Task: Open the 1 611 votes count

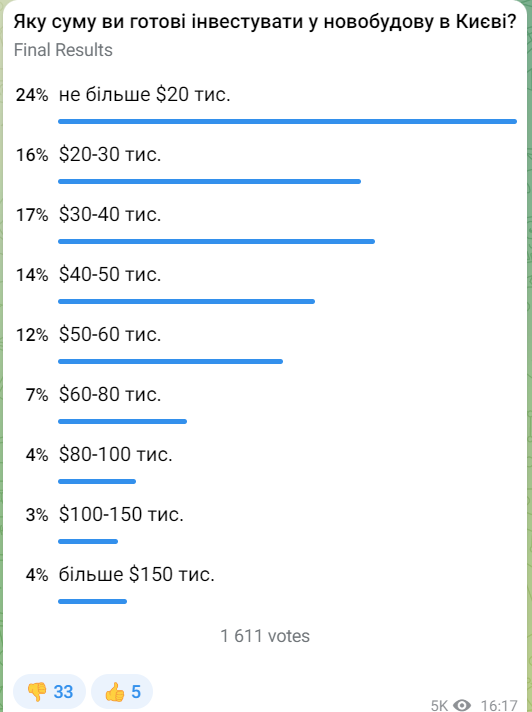Action: pyautogui.click(x=265, y=636)
